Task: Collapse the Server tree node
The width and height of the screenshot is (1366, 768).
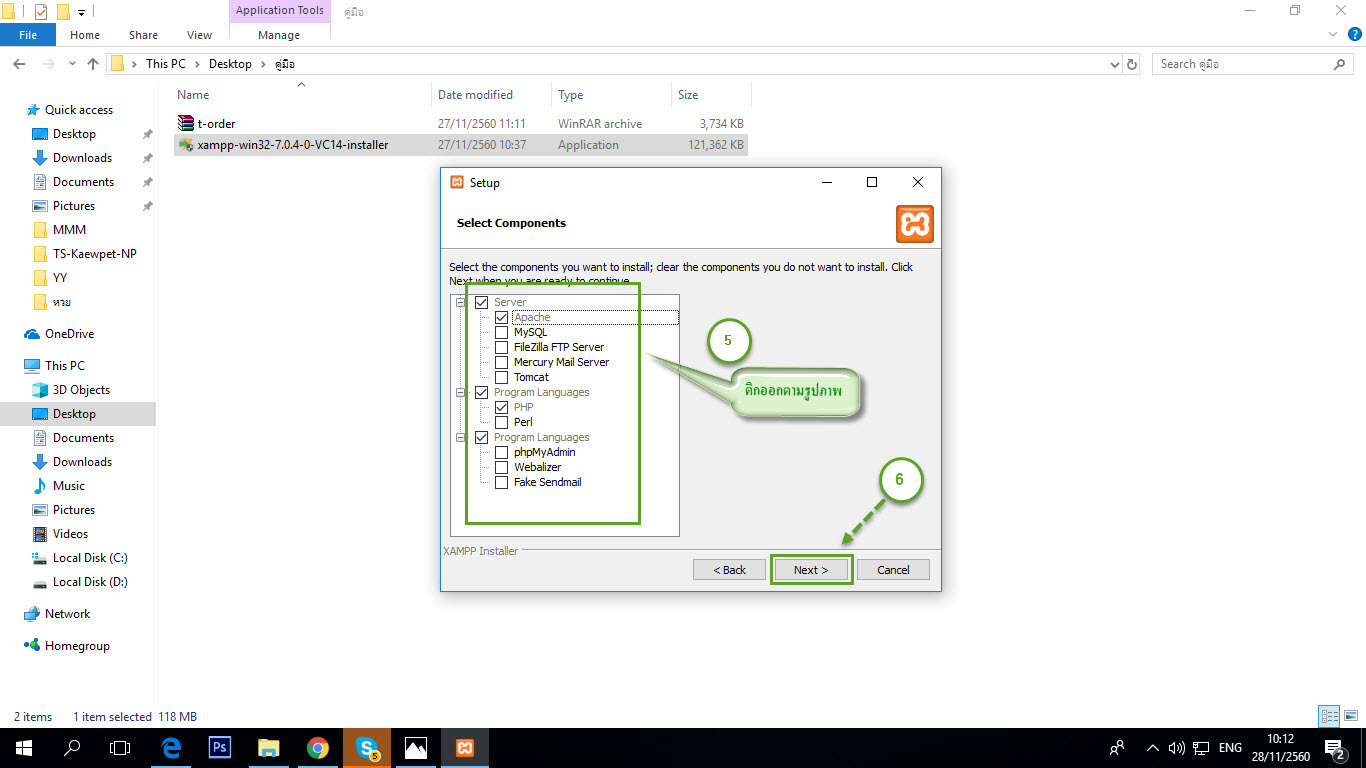Action: pos(461,302)
